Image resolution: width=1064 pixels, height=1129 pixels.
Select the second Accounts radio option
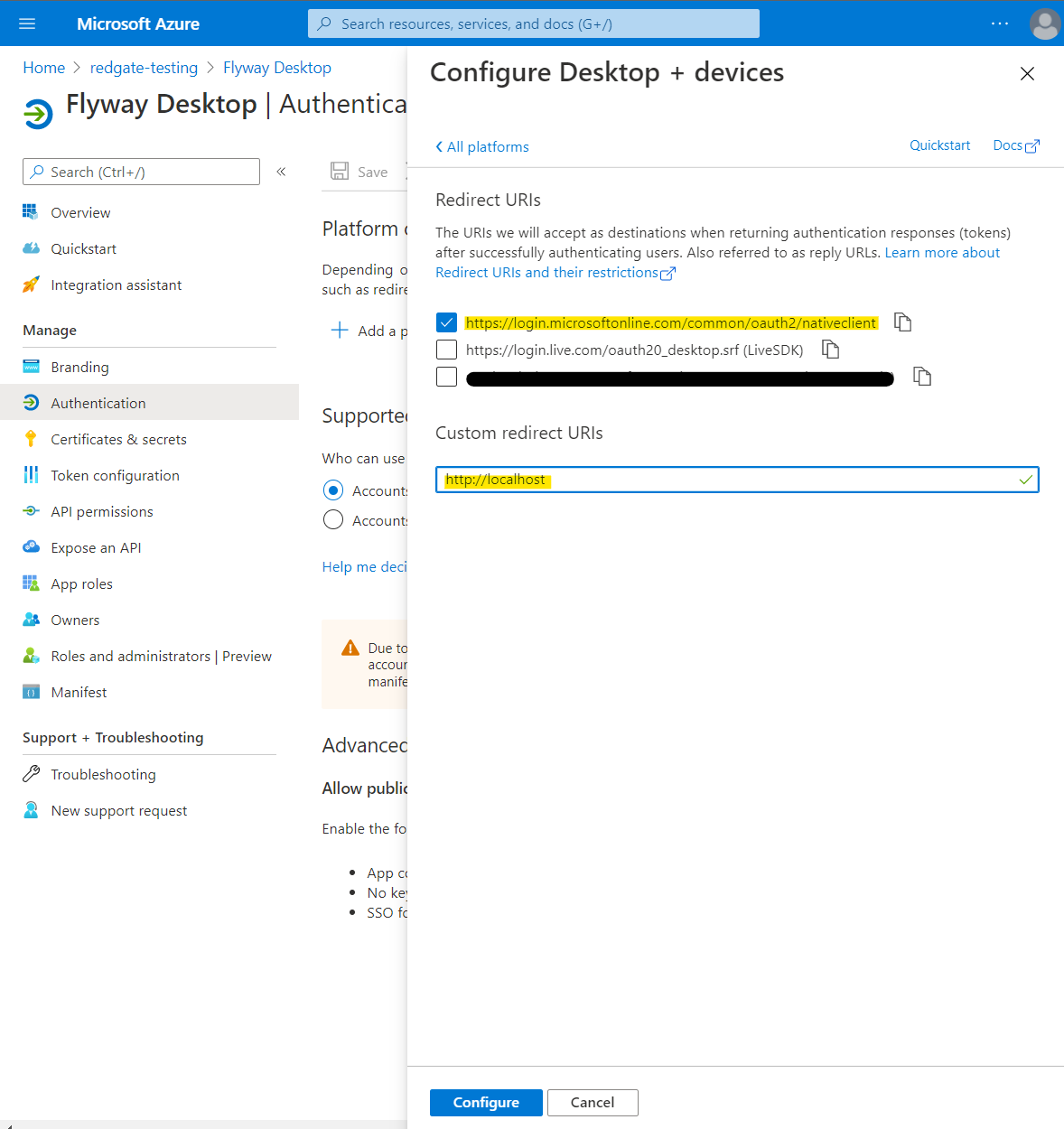pos(333,520)
